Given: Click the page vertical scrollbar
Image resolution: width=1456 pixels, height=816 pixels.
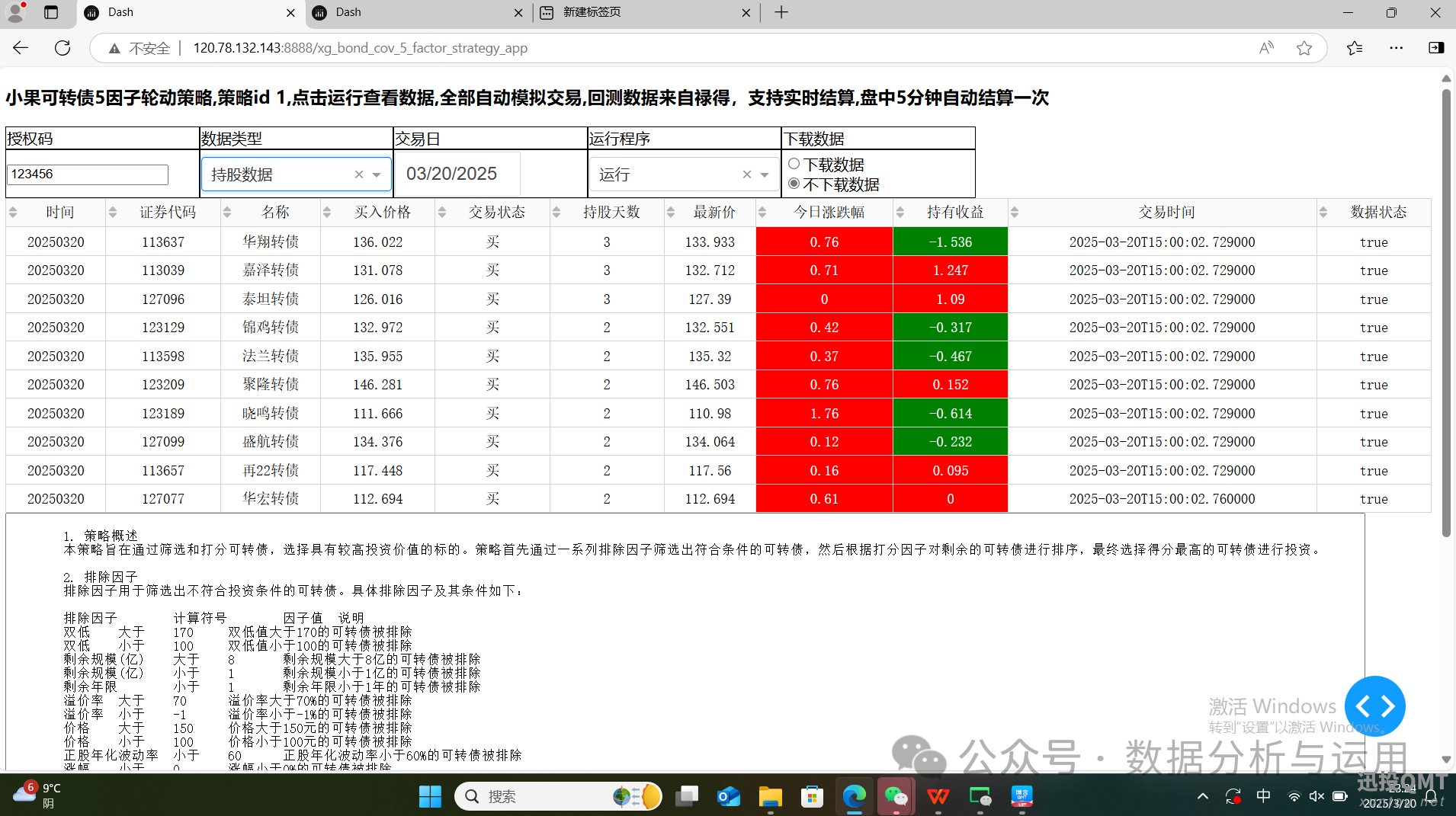Looking at the screenshot, I should coord(1445,312).
